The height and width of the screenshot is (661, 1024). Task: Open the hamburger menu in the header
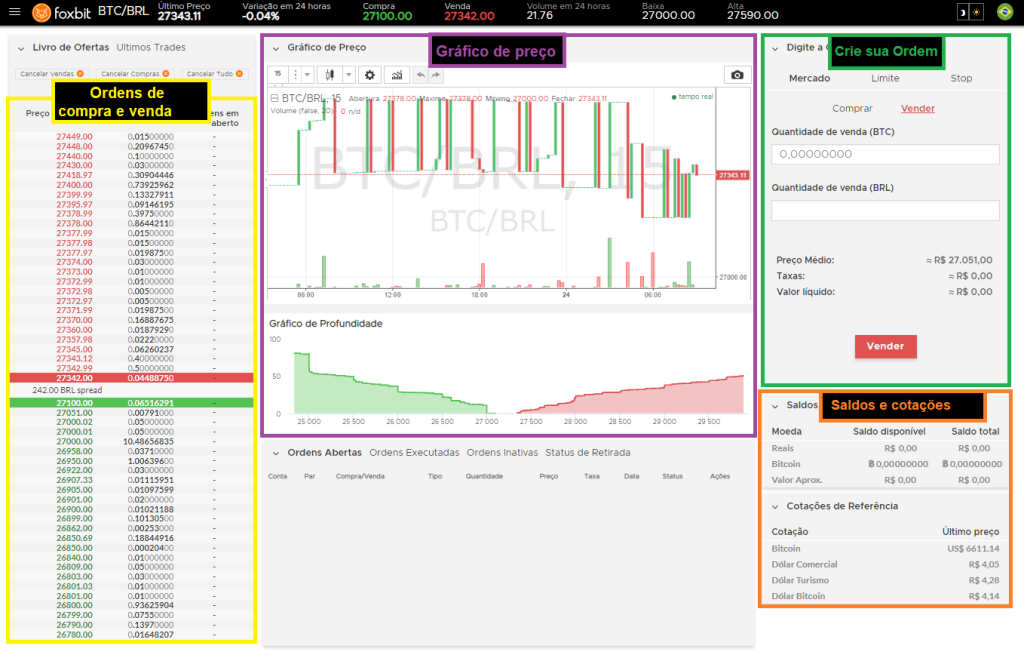click(x=14, y=12)
